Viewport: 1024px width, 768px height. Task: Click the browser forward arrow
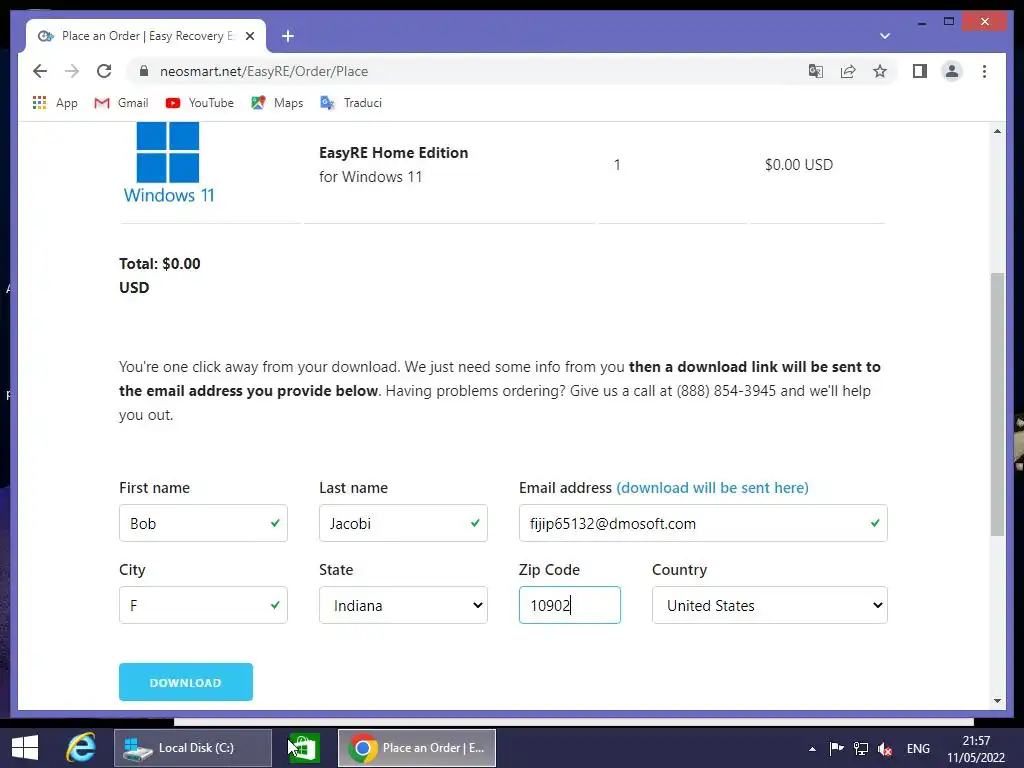pyautogui.click(x=72, y=71)
